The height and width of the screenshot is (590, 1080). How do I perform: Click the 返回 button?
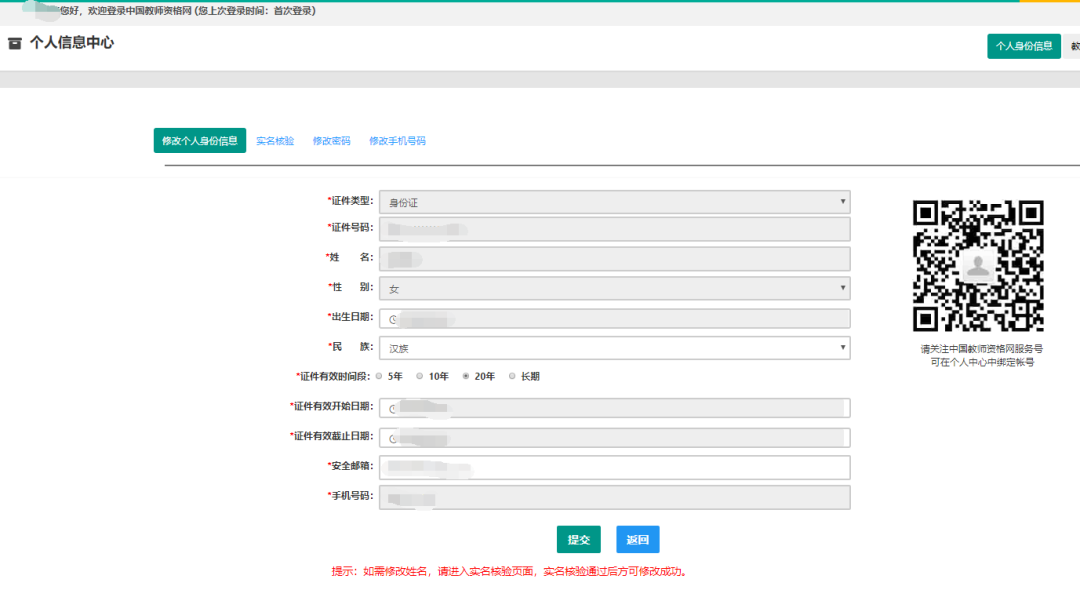[637, 539]
